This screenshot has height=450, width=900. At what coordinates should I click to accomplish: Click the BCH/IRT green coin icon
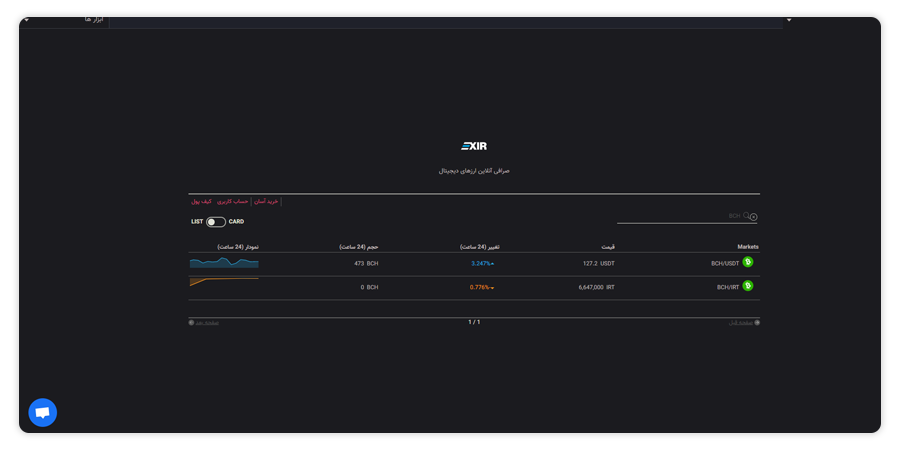tap(747, 285)
